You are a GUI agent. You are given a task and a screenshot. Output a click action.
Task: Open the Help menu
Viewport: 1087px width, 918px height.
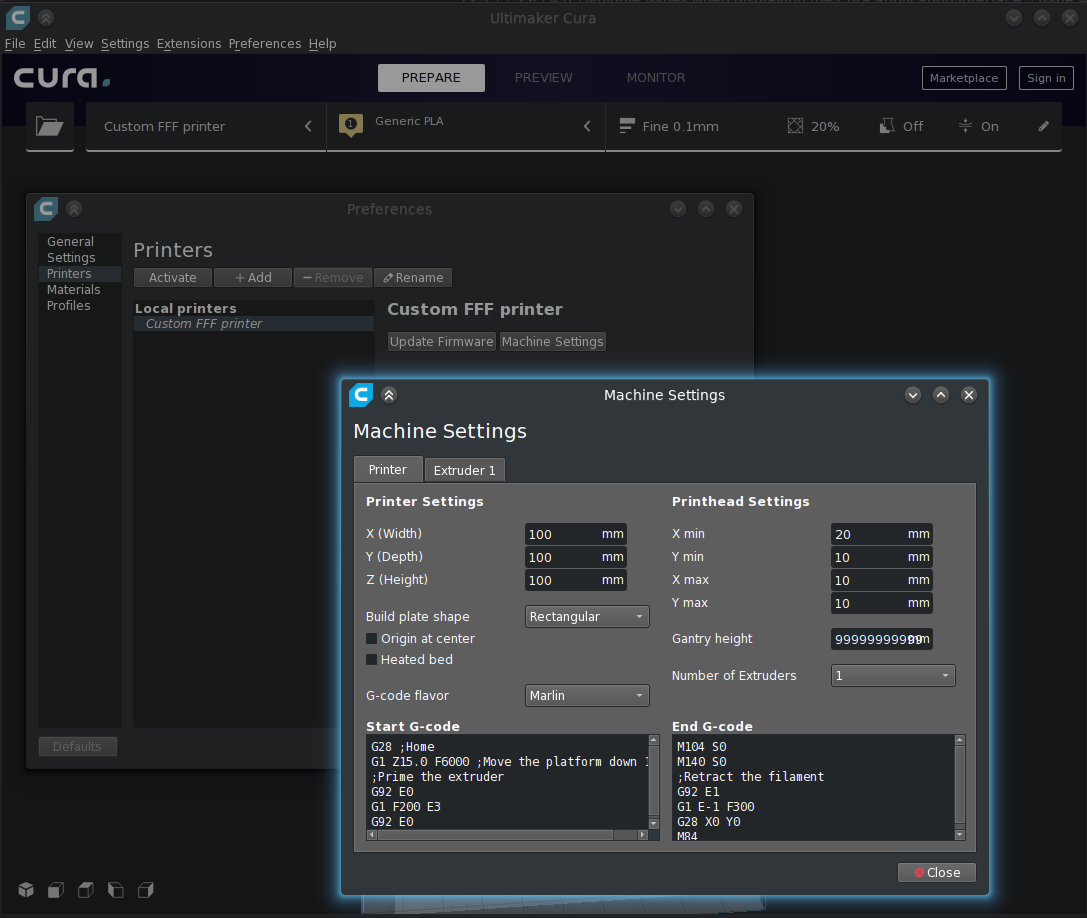[322, 44]
